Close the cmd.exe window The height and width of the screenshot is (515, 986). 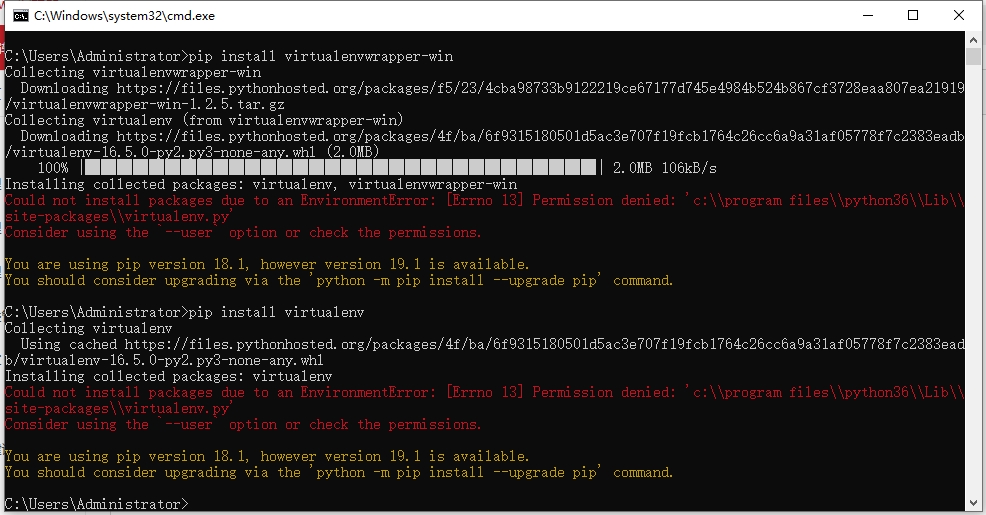click(x=959, y=16)
